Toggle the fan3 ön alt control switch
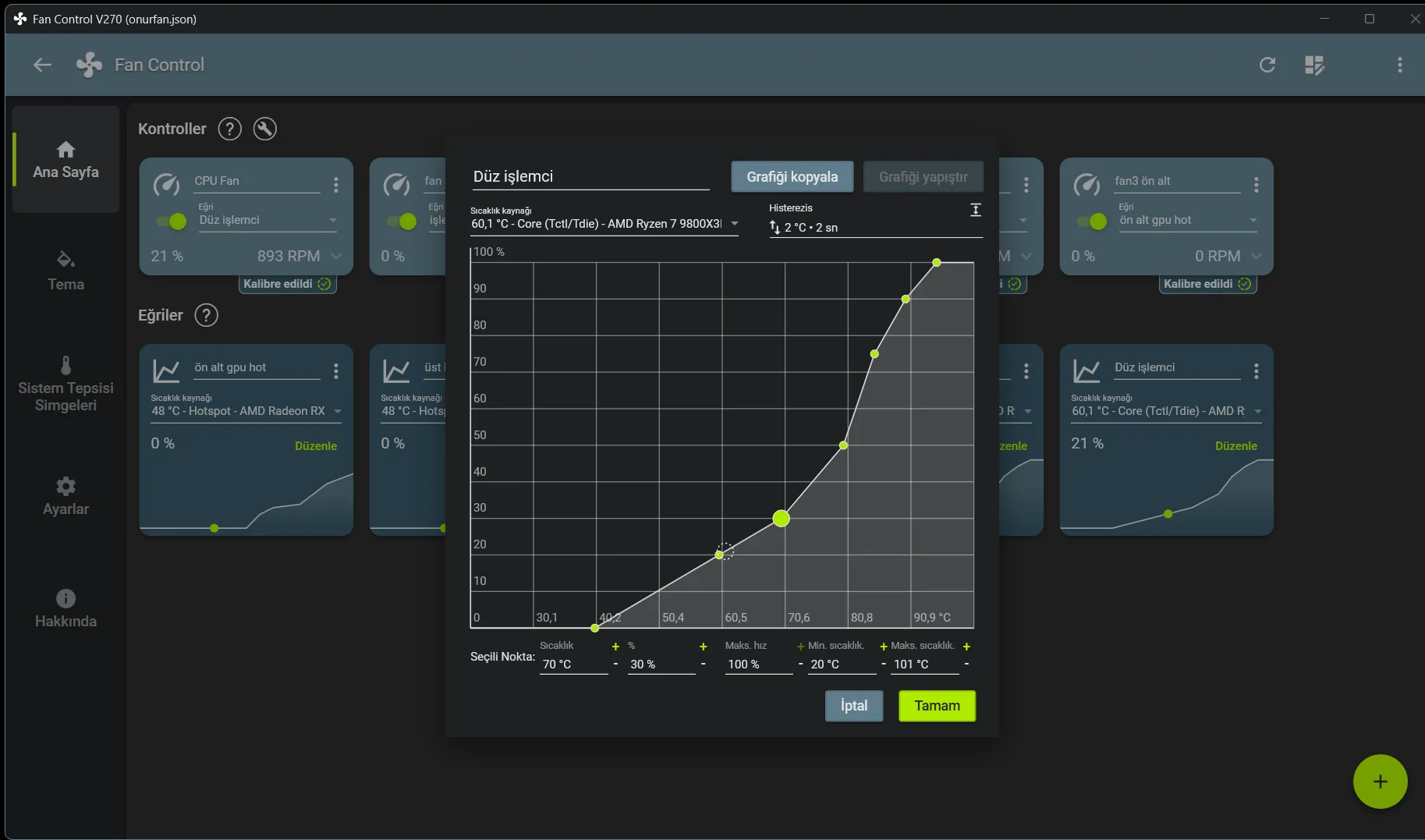The image size is (1425, 840). point(1092,222)
